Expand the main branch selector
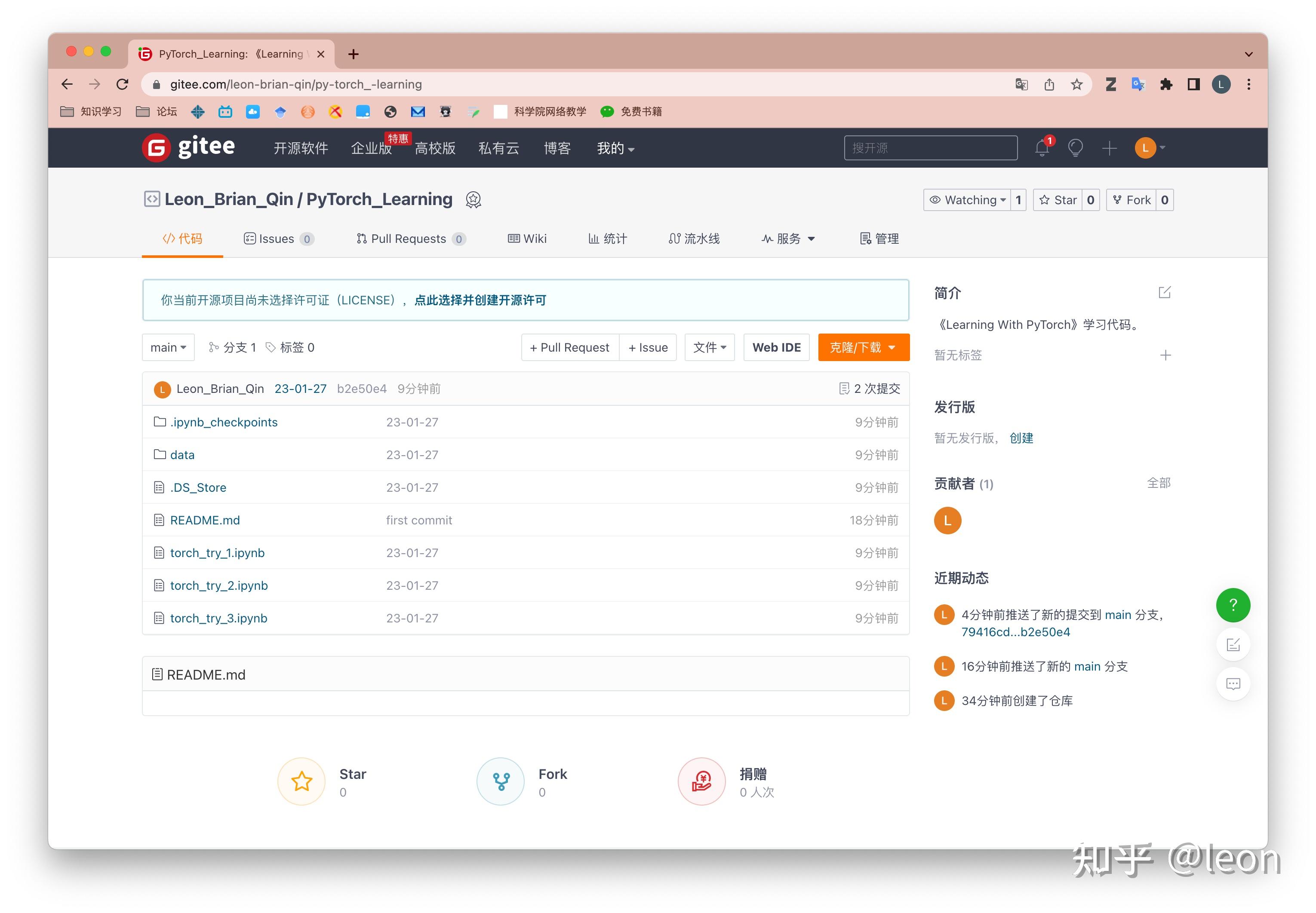This screenshot has height=913, width=1316. (x=168, y=347)
